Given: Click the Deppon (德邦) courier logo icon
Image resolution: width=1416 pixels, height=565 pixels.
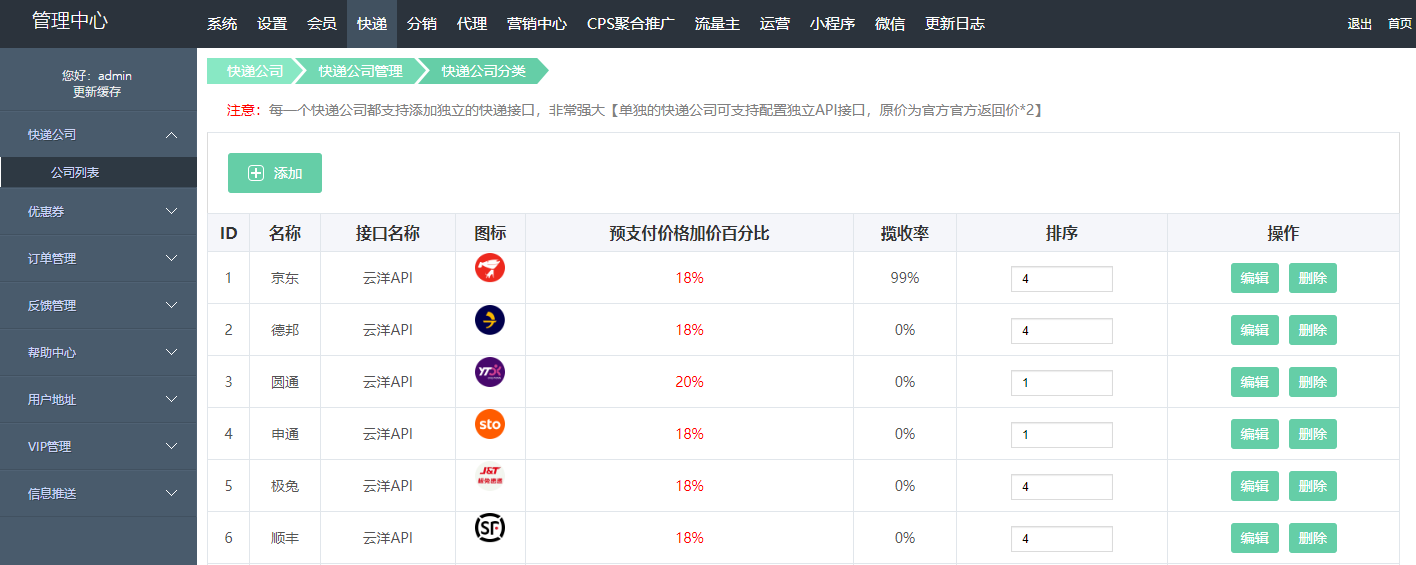Looking at the screenshot, I should 489,320.
